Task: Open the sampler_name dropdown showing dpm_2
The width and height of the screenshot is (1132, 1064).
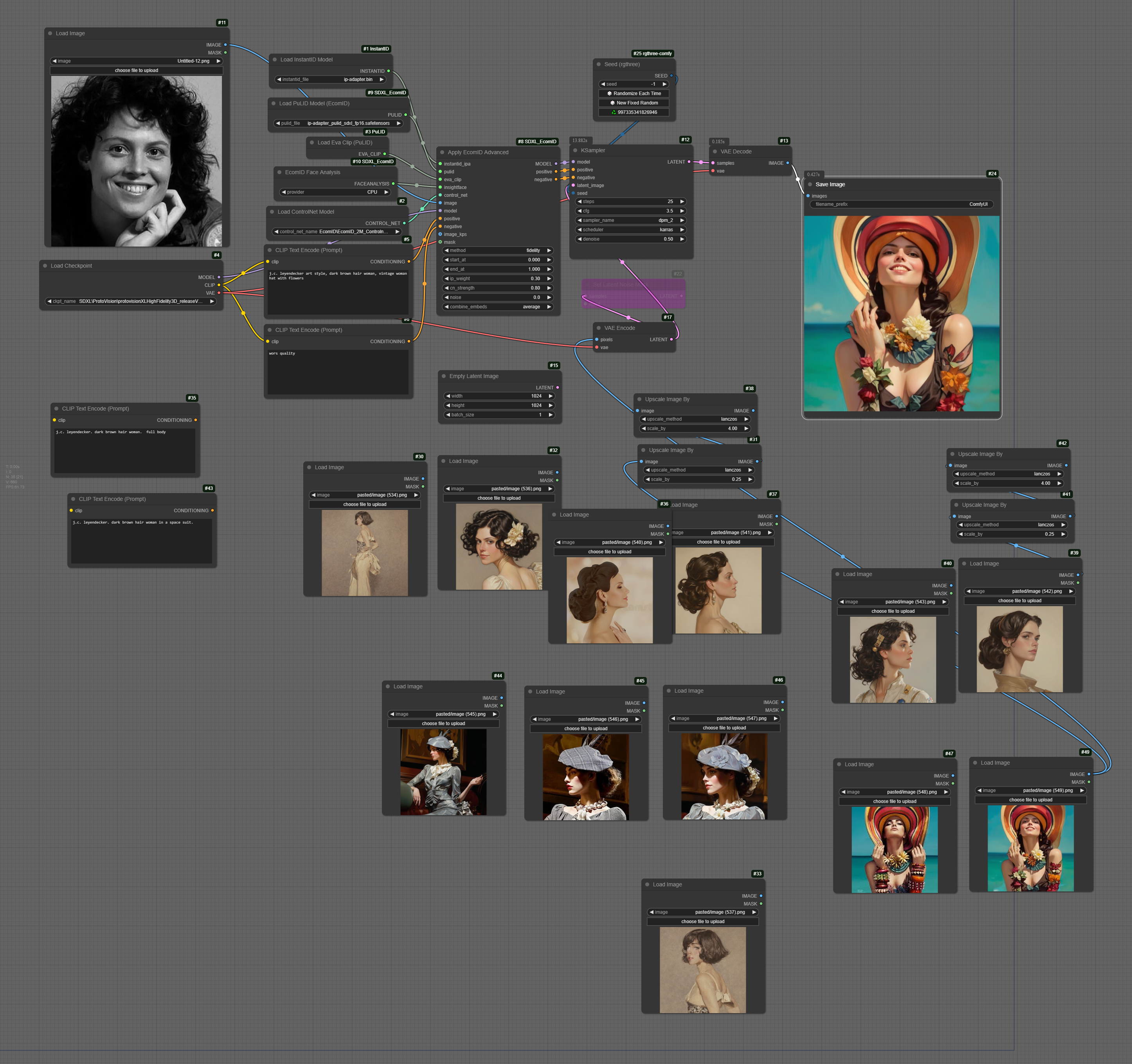Action: coord(631,220)
